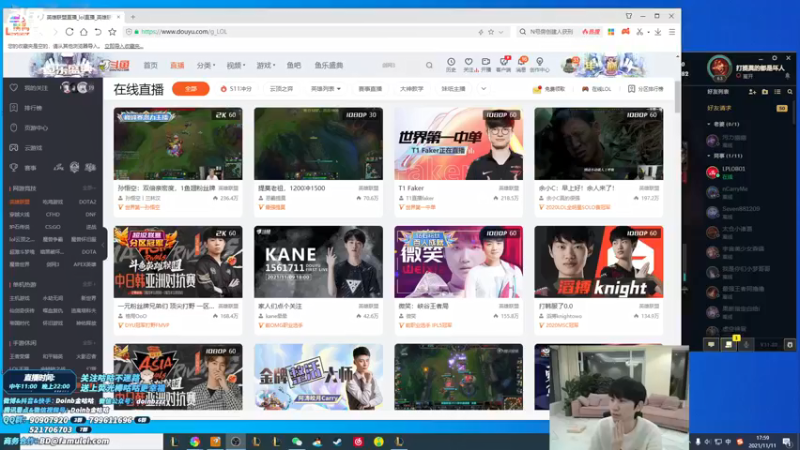Open the 创作中心 icon in header
The width and height of the screenshot is (800, 450).
point(539,64)
